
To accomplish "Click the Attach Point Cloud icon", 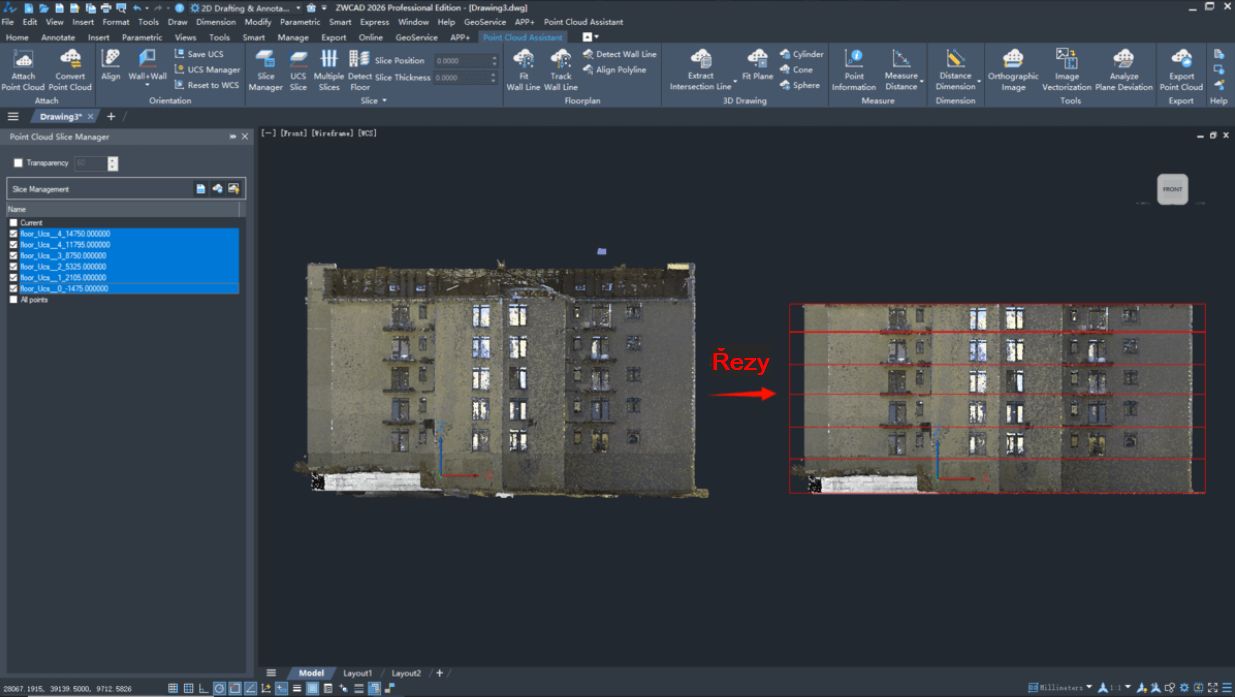I will (23, 60).
